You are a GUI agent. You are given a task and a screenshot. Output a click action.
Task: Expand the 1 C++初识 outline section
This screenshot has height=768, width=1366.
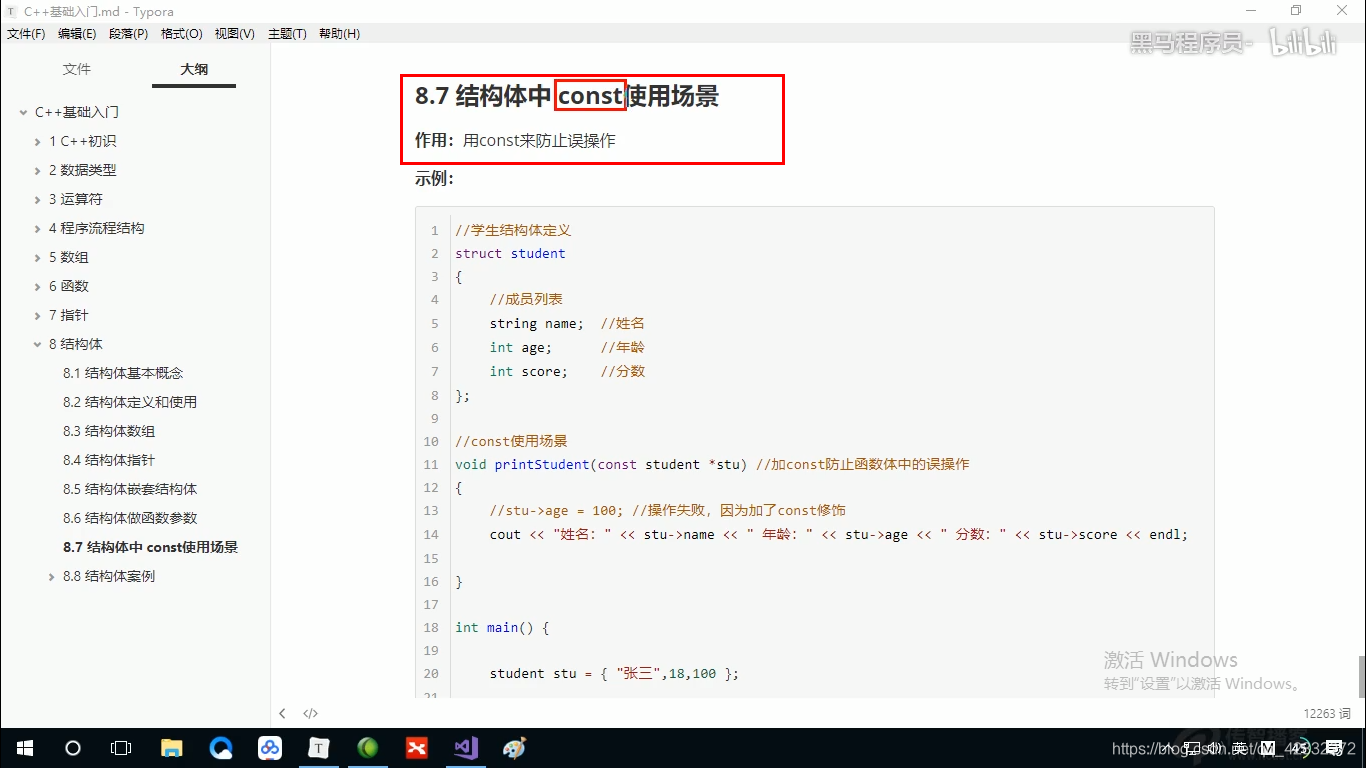(38, 141)
